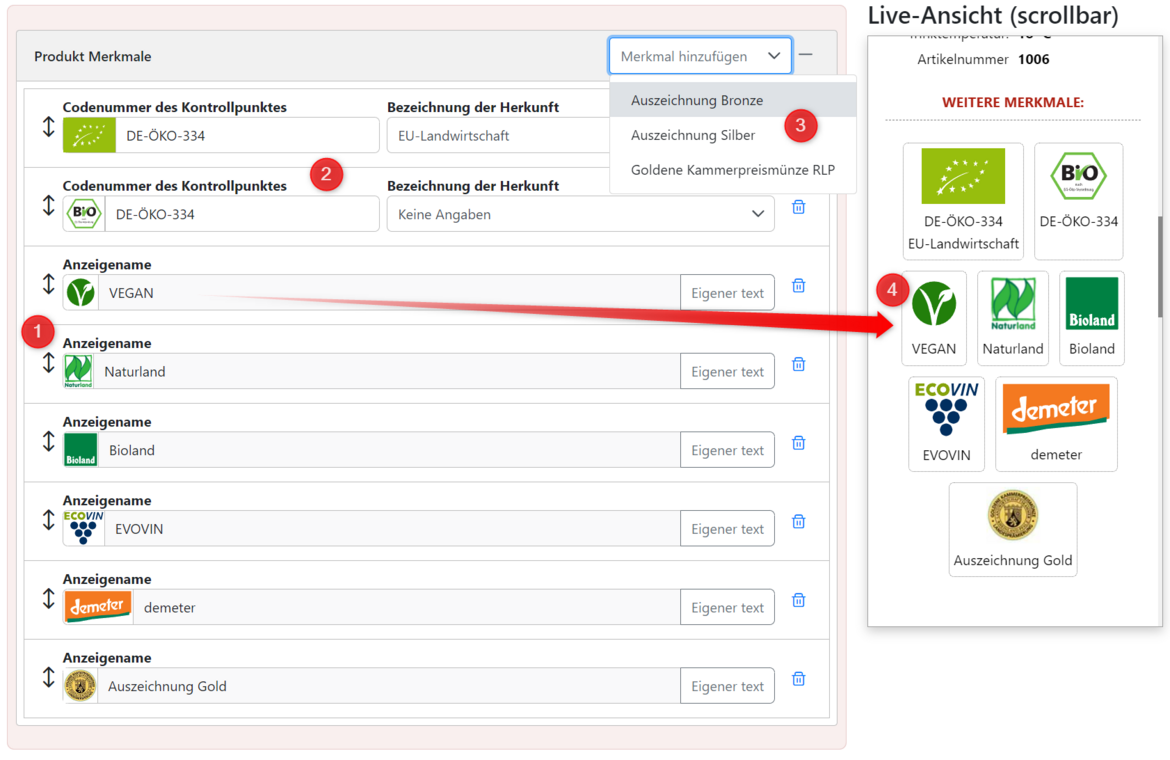
Task: Click the Eigener text field for VEGAN
Action: (728, 293)
